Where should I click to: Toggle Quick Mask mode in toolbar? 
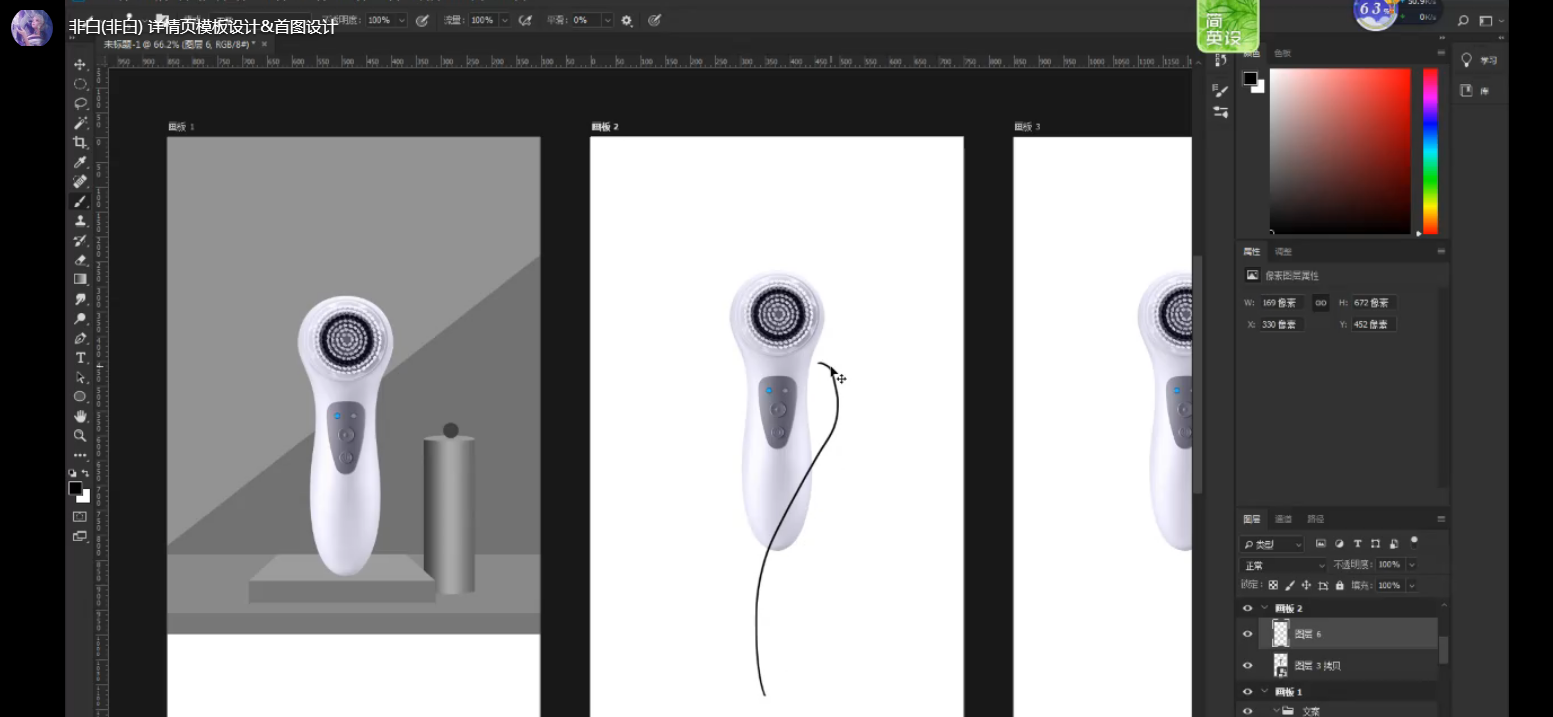80,516
